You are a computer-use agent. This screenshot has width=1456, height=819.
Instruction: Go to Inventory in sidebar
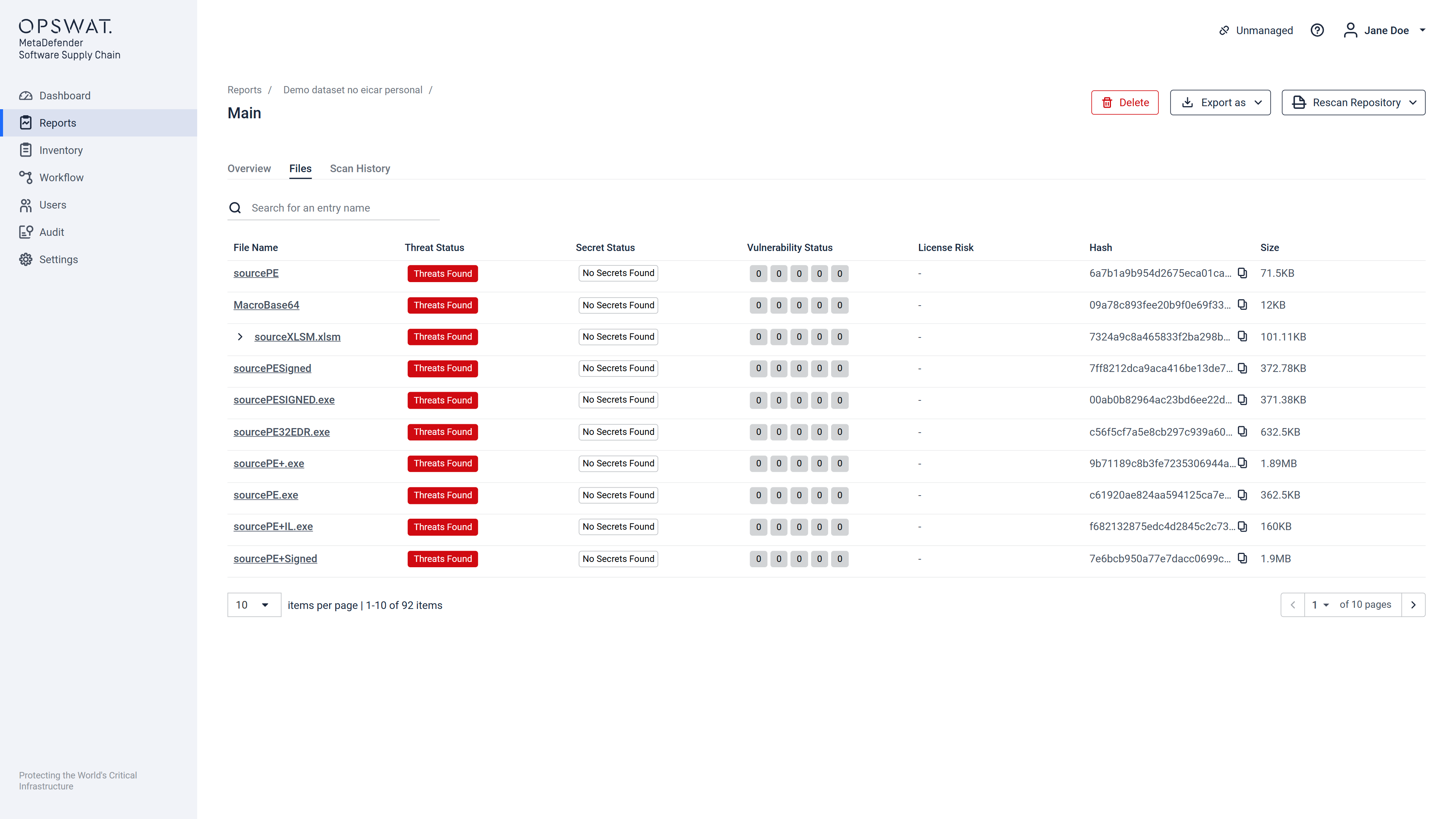point(61,151)
